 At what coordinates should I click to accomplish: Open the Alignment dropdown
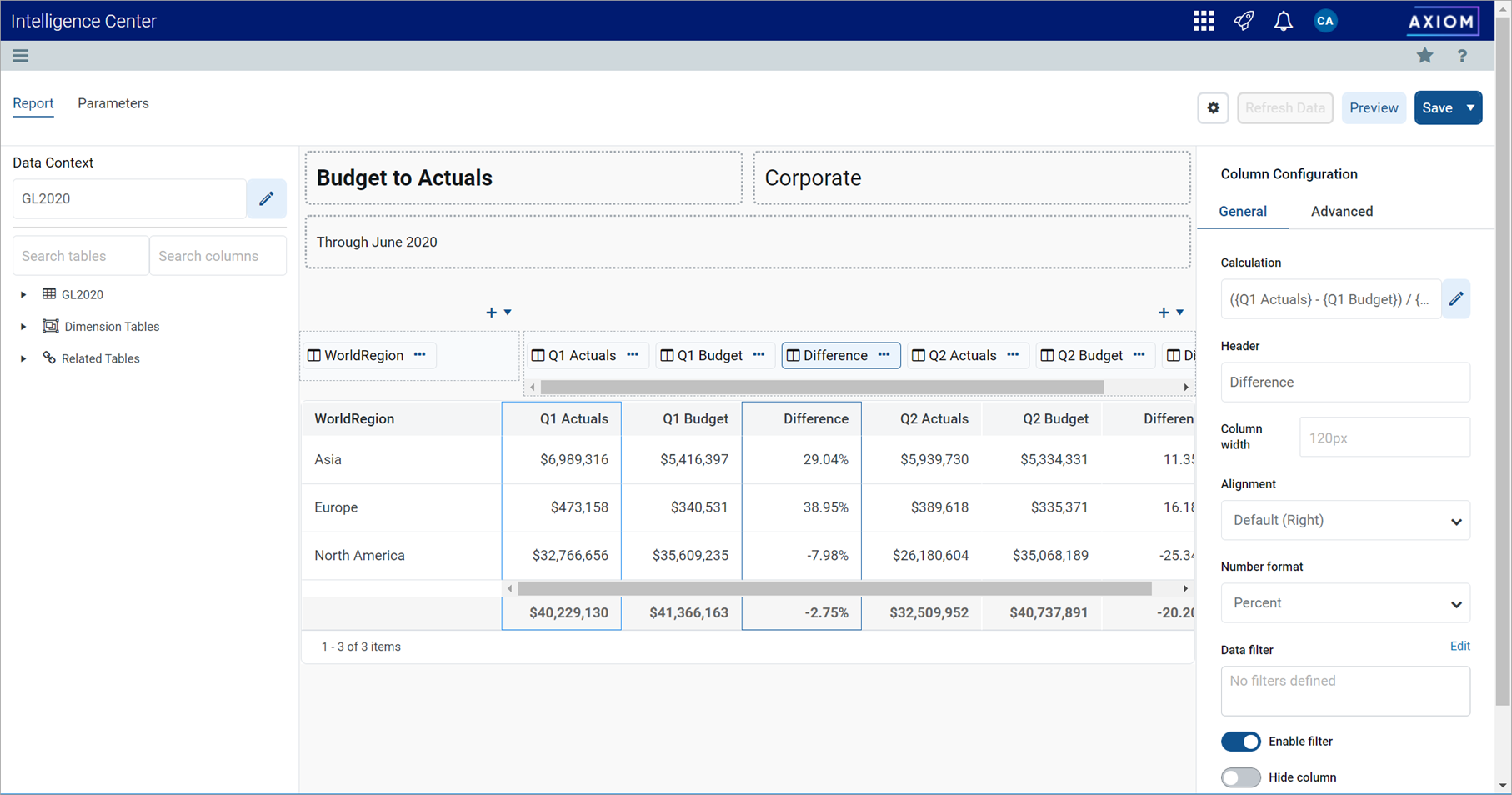tap(1344, 521)
